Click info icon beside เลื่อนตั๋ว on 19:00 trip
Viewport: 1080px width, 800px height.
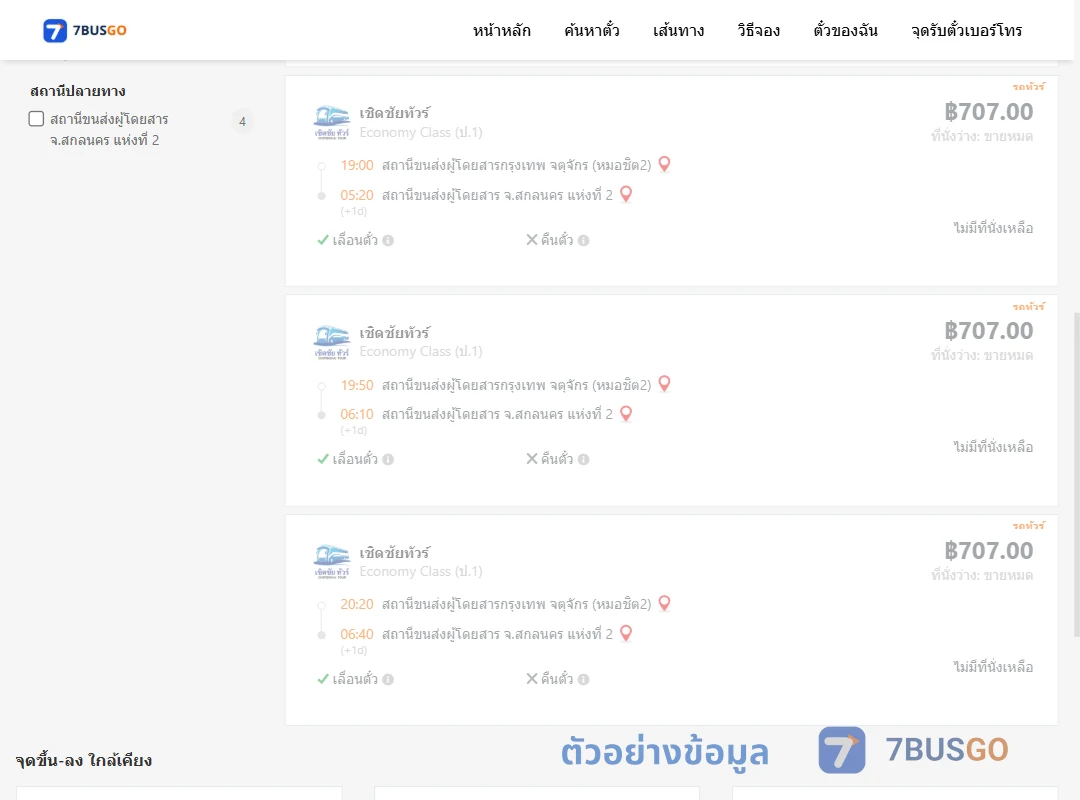click(388, 240)
